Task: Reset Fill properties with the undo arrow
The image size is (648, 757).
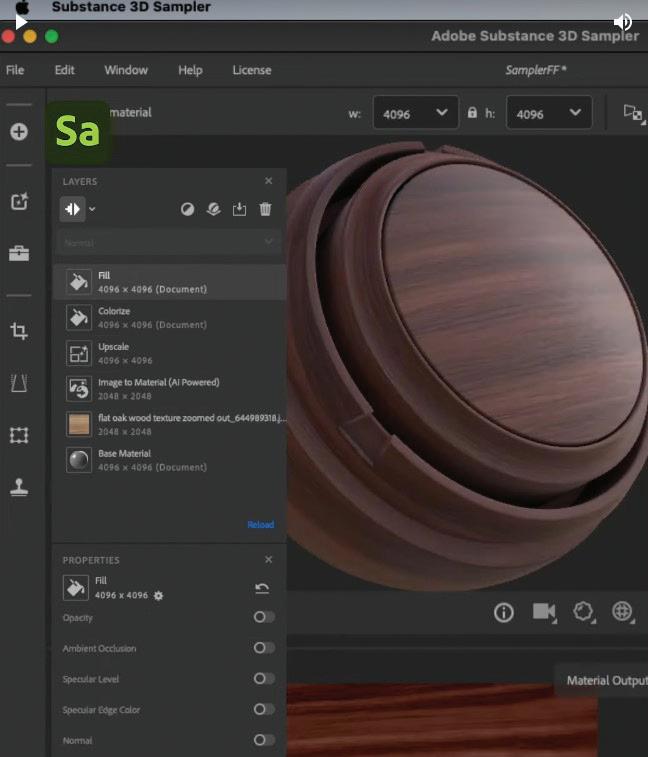Action: [x=262, y=588]
